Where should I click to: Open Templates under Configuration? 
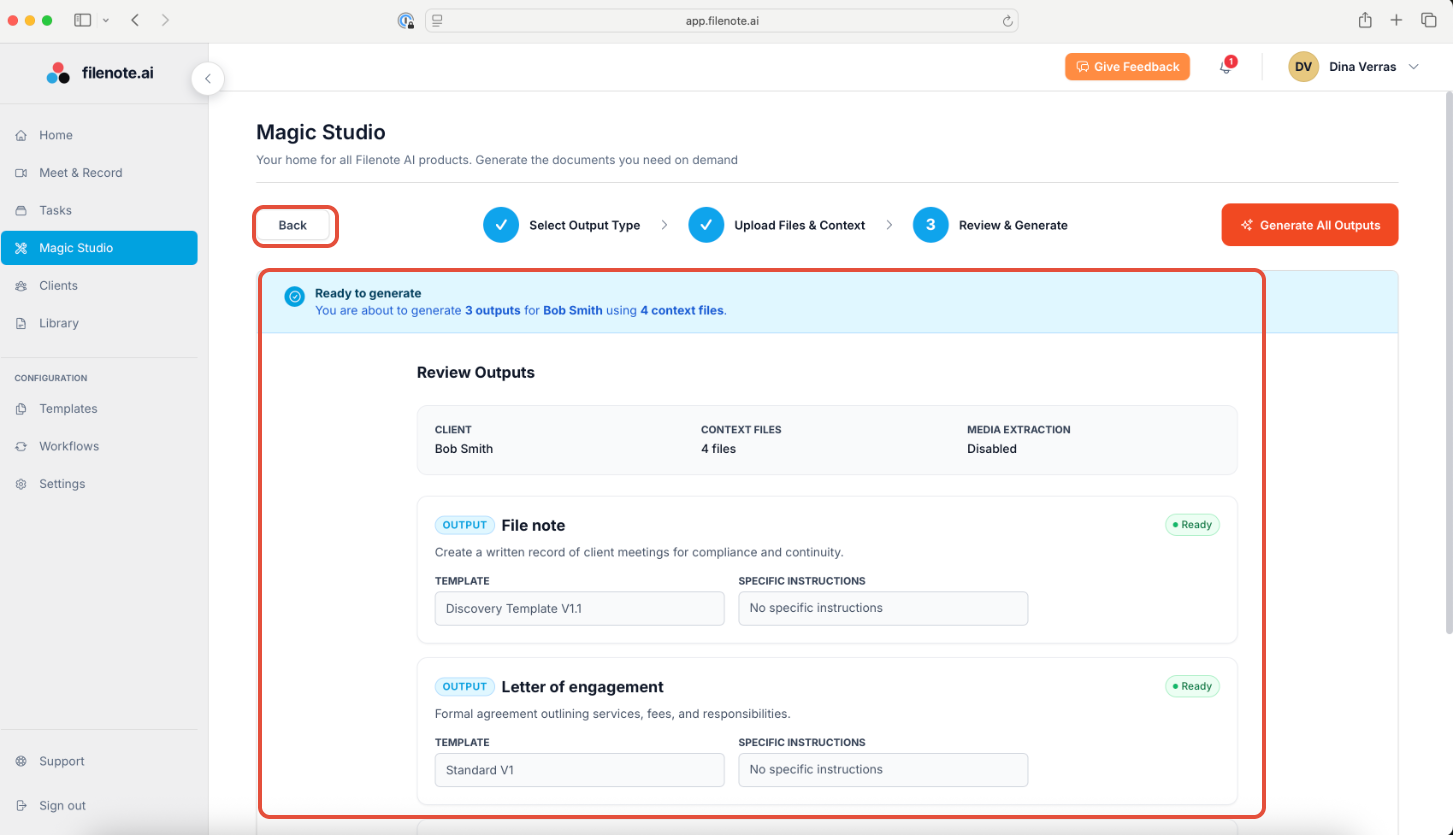click(x=99, y=409)
